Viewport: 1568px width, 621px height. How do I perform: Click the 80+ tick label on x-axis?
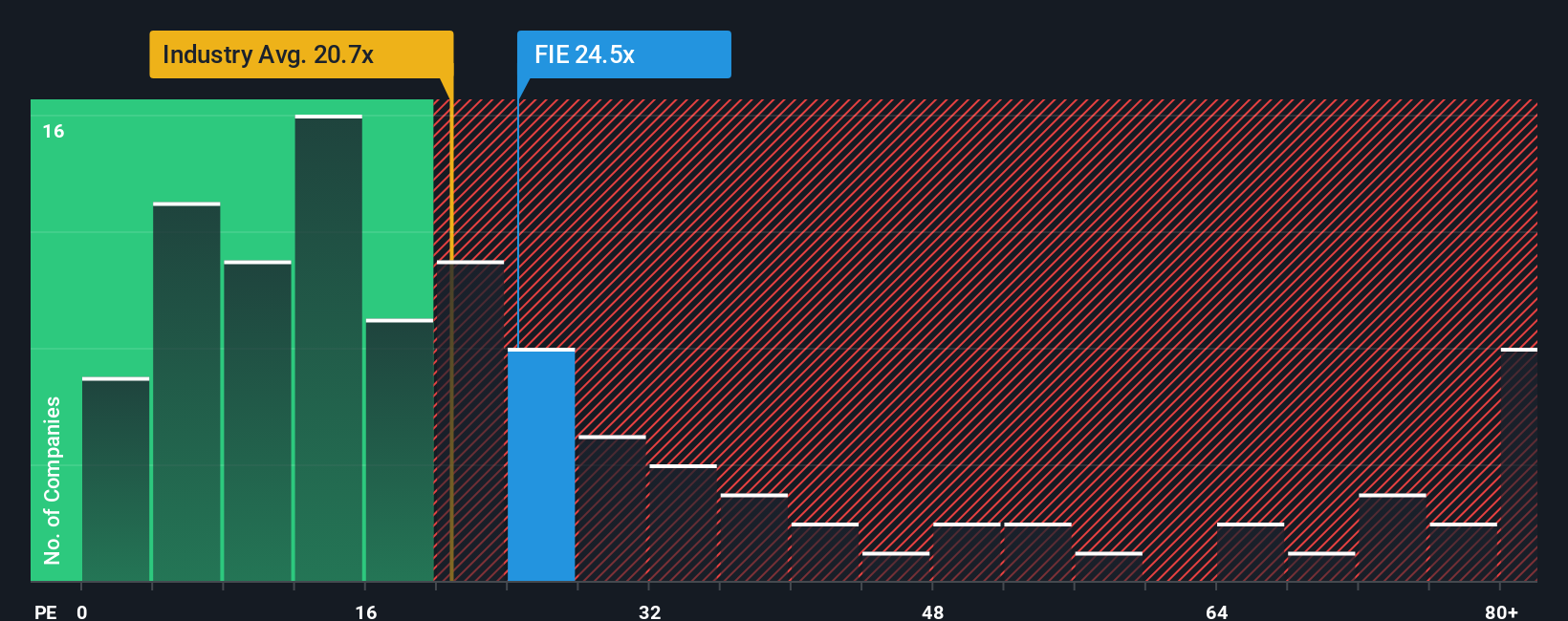[x=1501, y=611]
